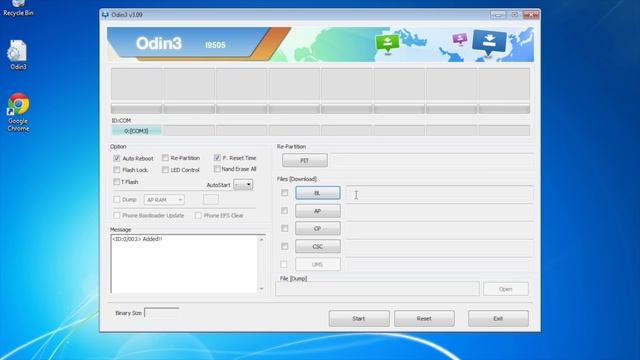Screen dimensions: 640x360
Task: Click the CP file path field
Action: (x=440, y=229)
